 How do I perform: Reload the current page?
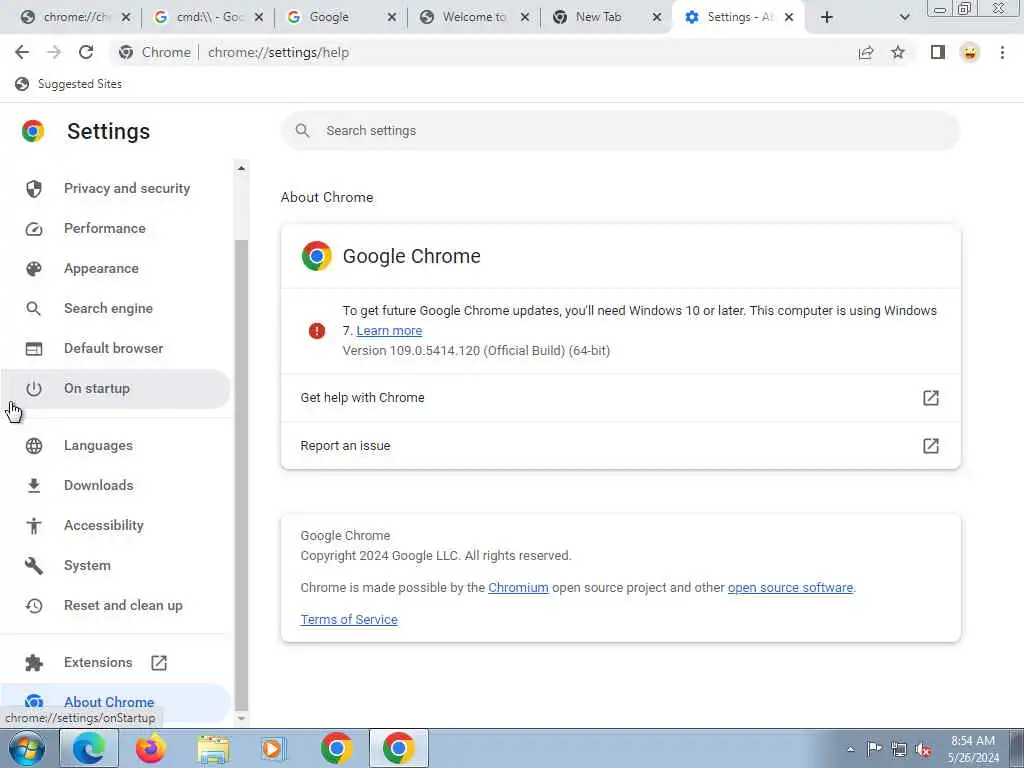(x=86, y=52)
